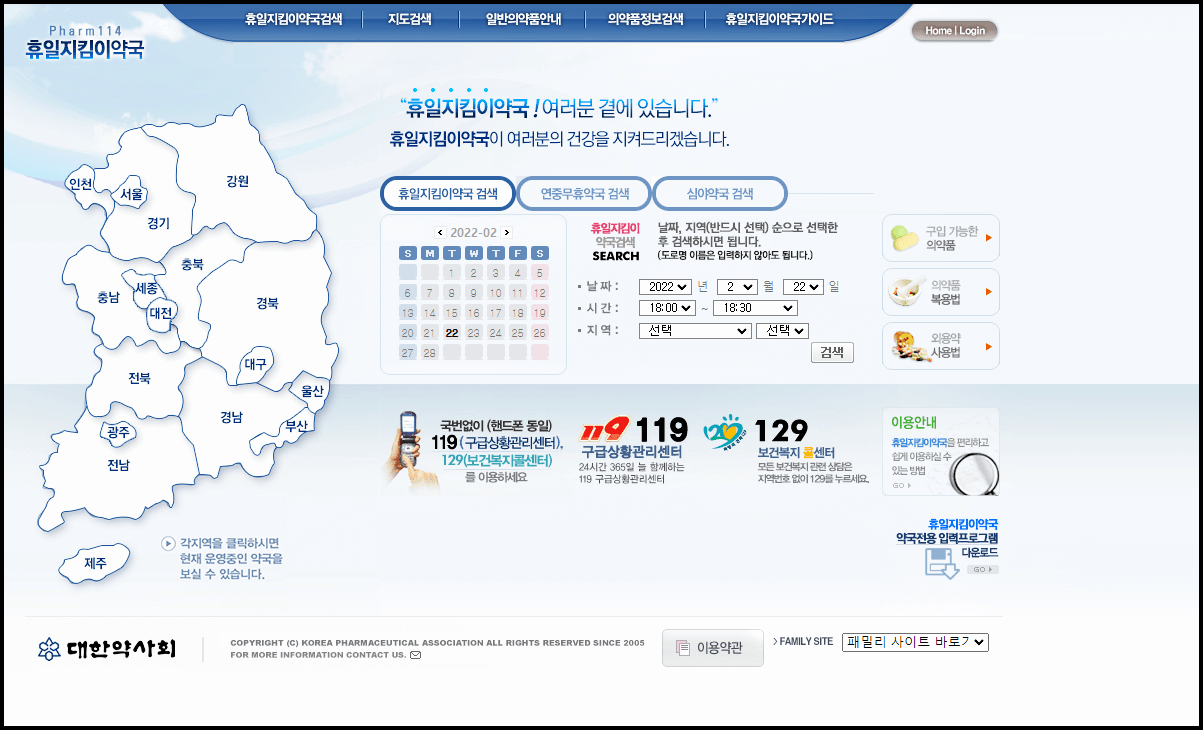Switch to 연중무휴약국 검색 tab

click(x=584, y=194)
